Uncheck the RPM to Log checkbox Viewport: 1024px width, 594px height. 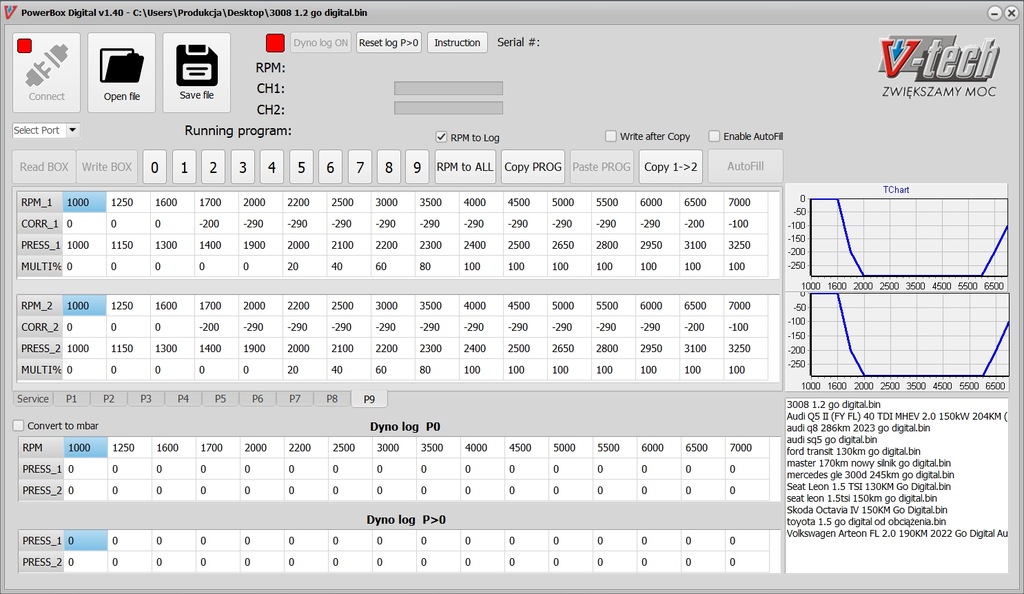[x=441, y=138]
